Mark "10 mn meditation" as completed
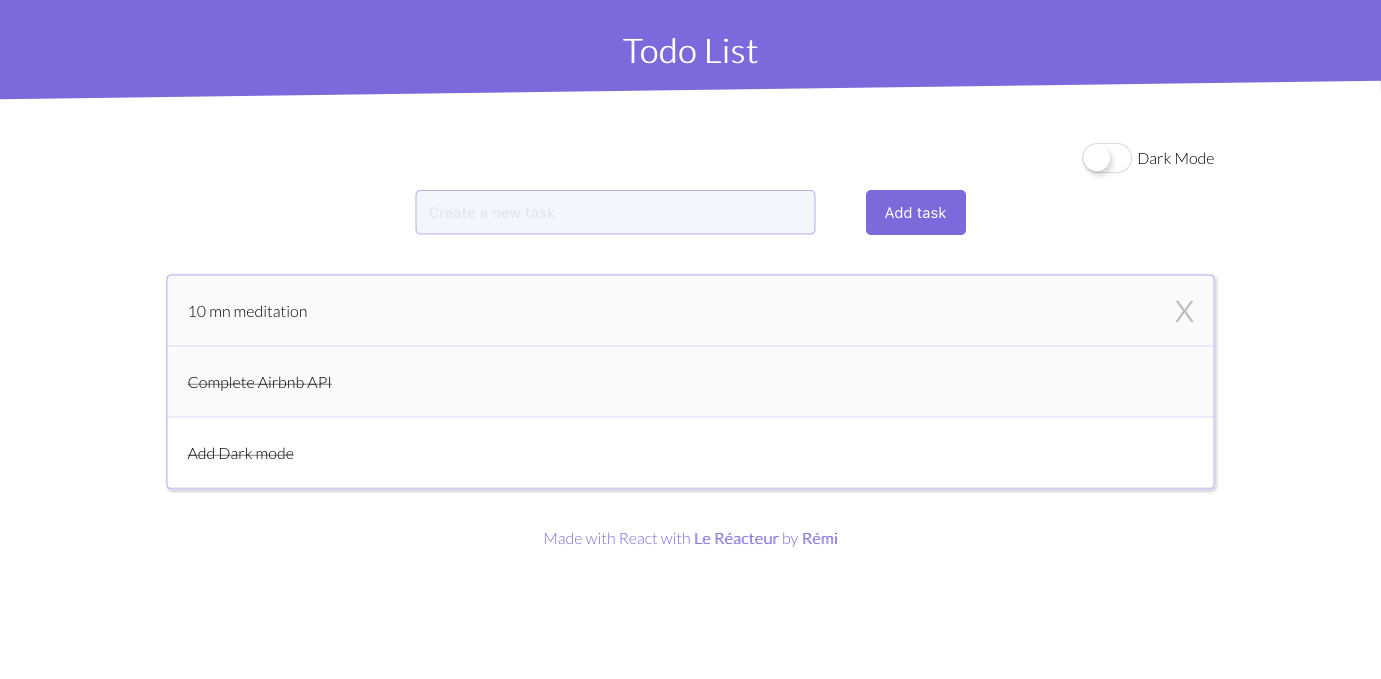This screenshot has width=1381, height=679. 247,311
